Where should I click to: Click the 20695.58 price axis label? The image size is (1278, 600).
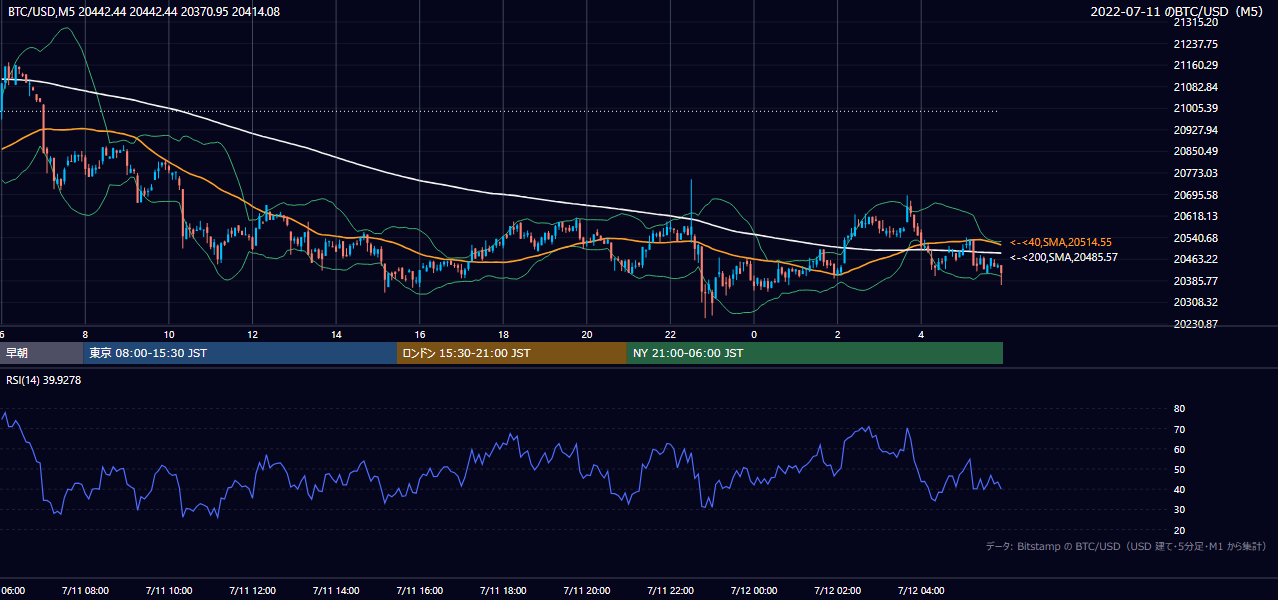point(1195,195)
